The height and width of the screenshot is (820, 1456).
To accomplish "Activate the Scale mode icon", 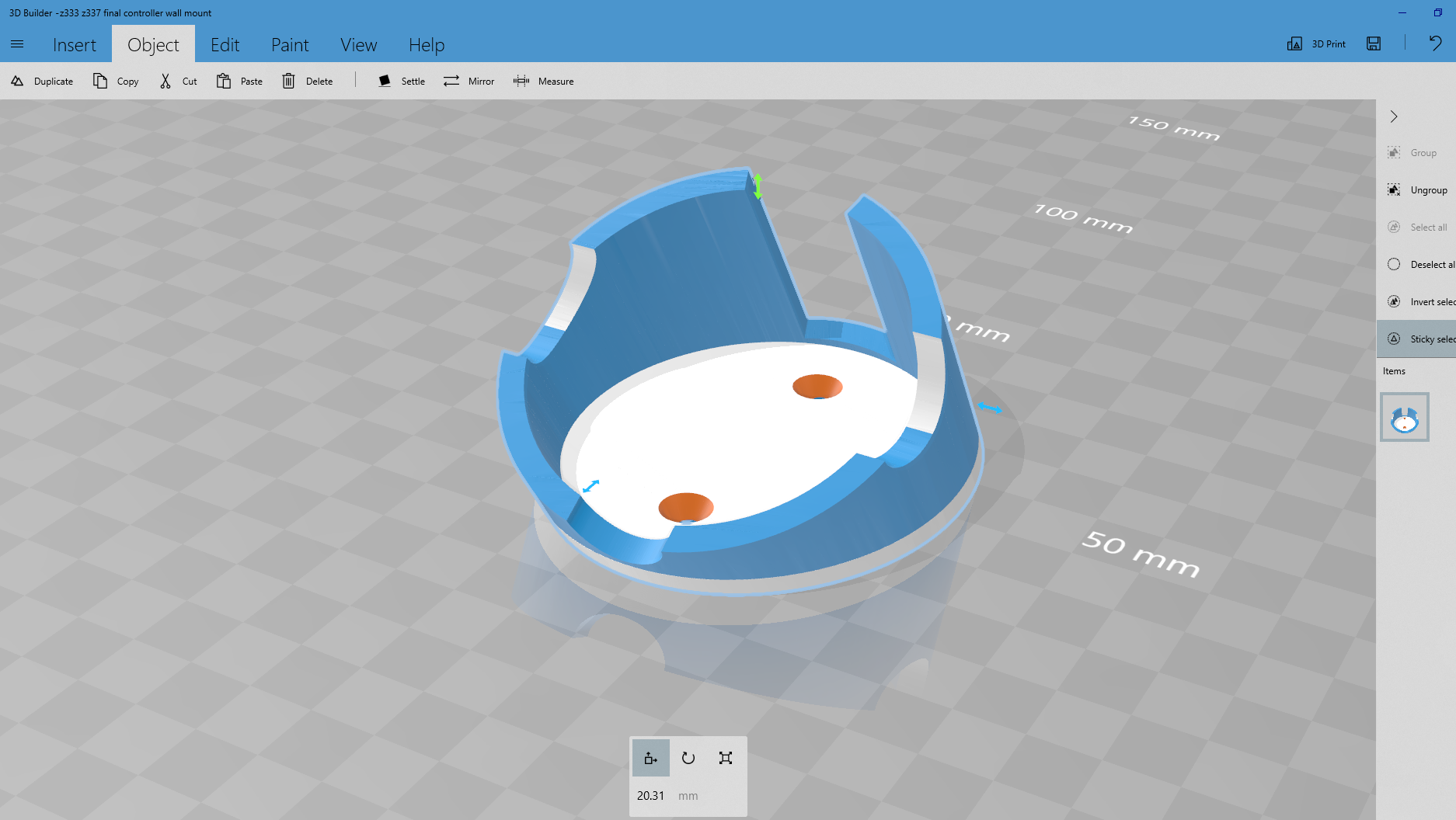I will point(726,758).
